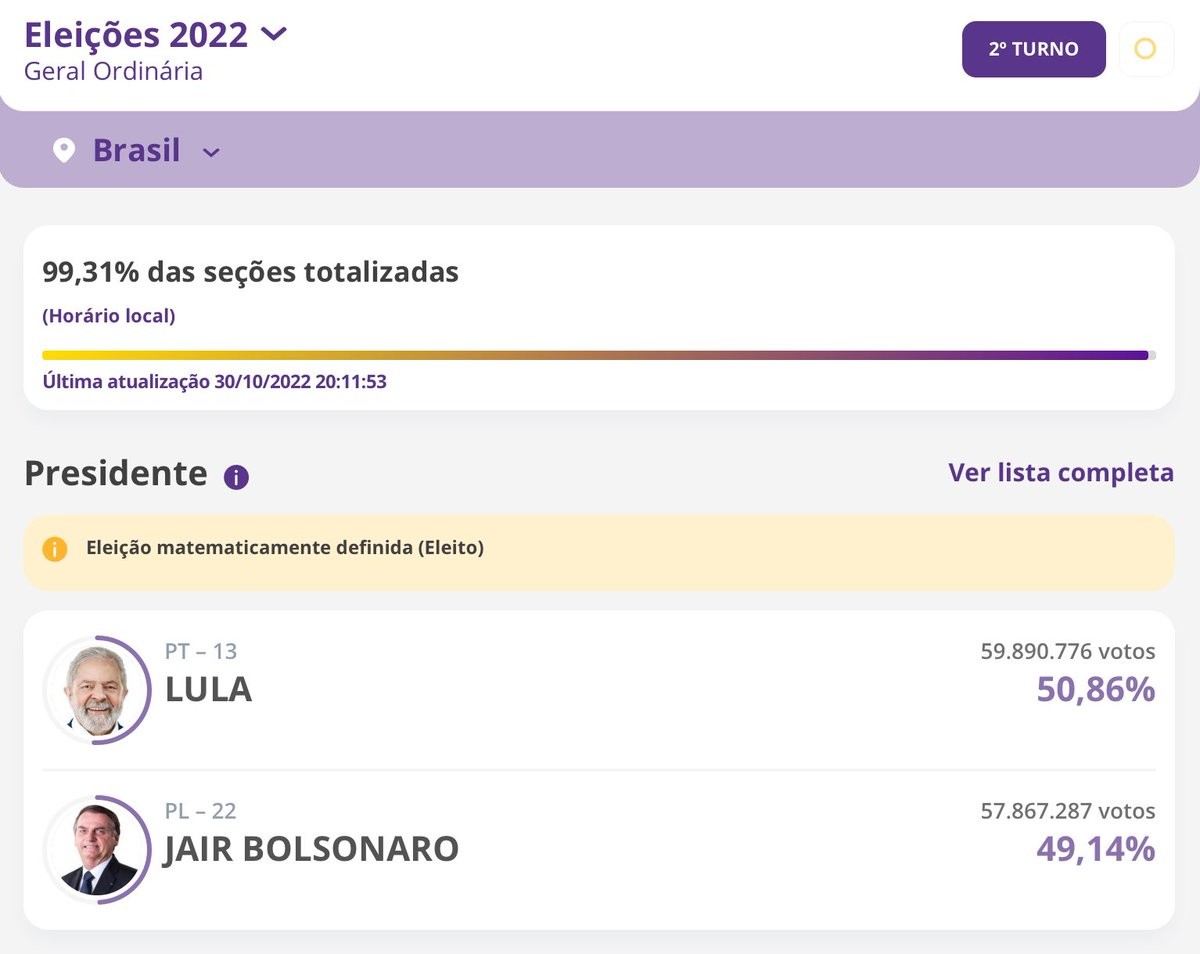Screen dimensions: 1200x954
Task: Click the orange alert info icon
Action: point(55,549)
